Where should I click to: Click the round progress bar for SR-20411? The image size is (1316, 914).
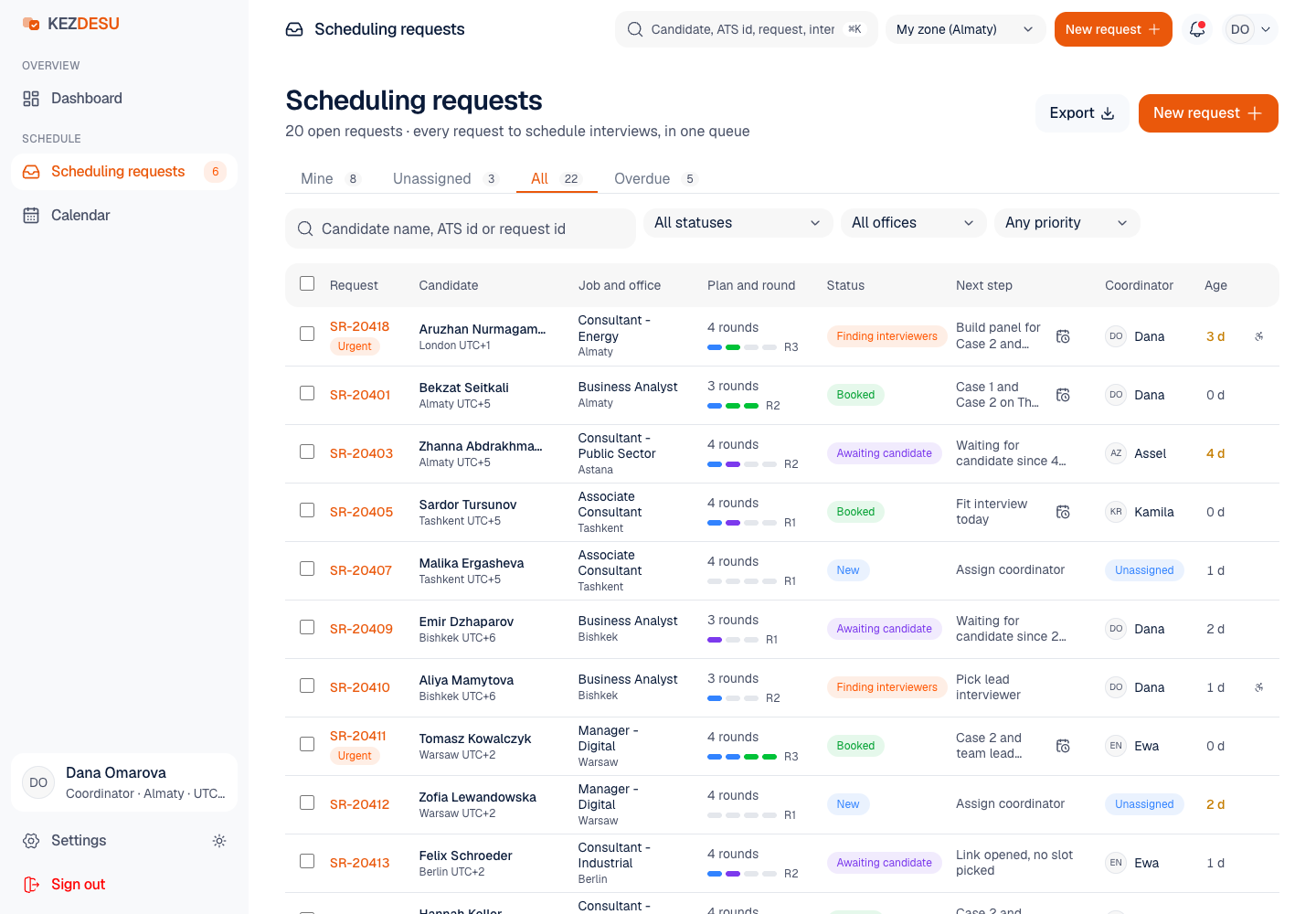742,757
